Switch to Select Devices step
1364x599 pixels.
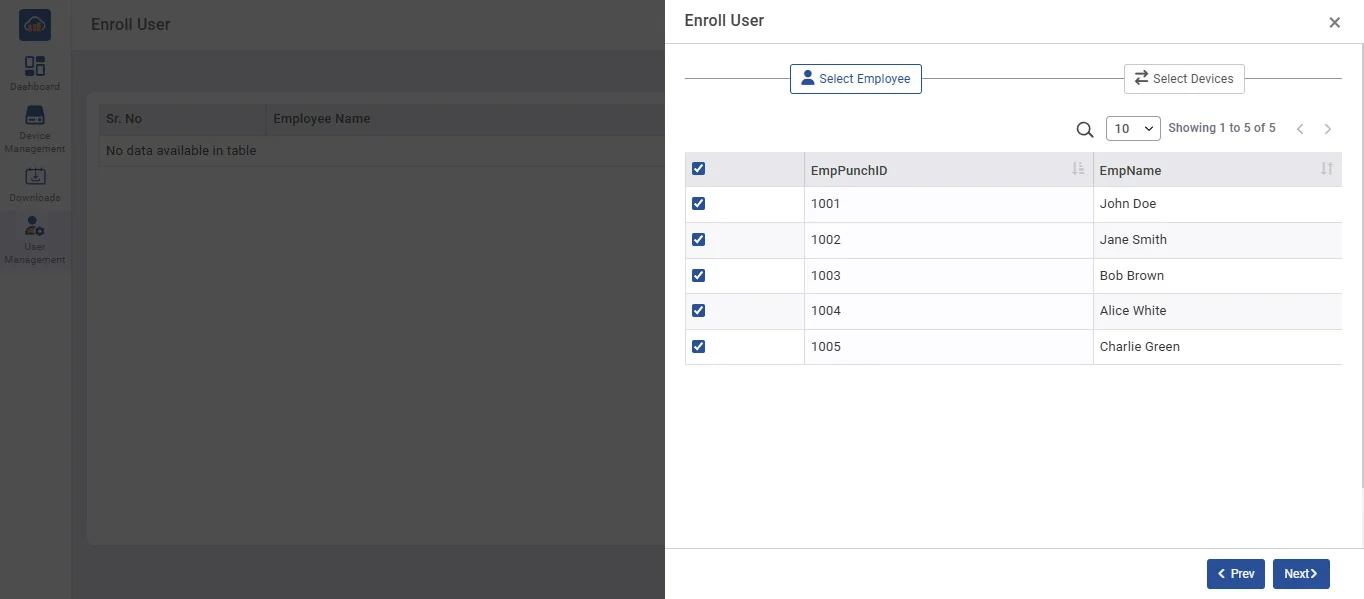coord(1184,79)
